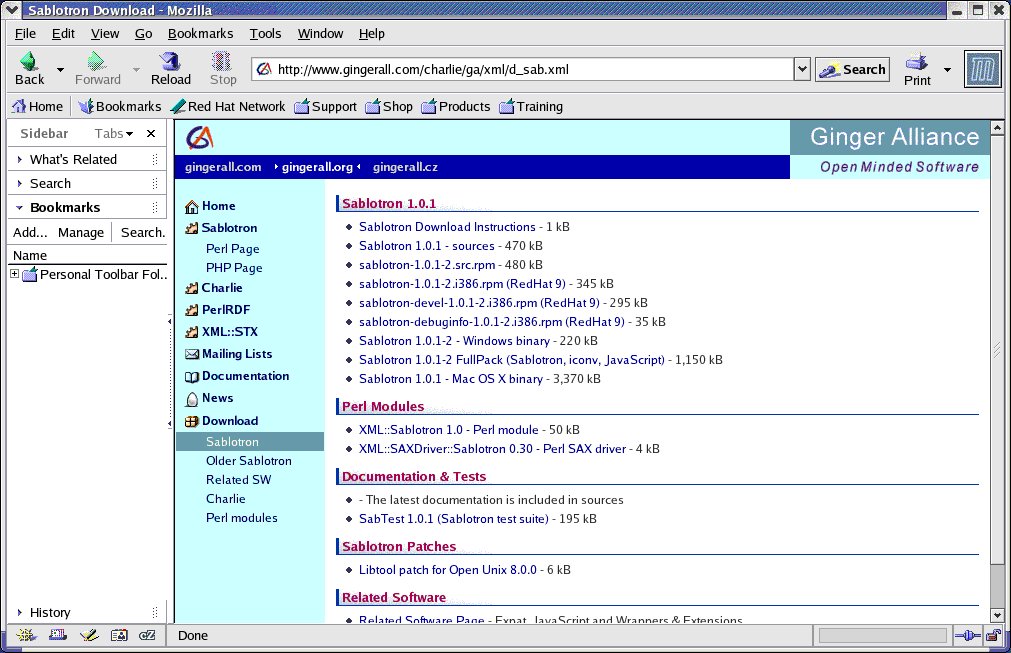This screenshot has width=1011, height=653.
Task: Open the Back button history dropdown arrow
Action: pos(60,69)
